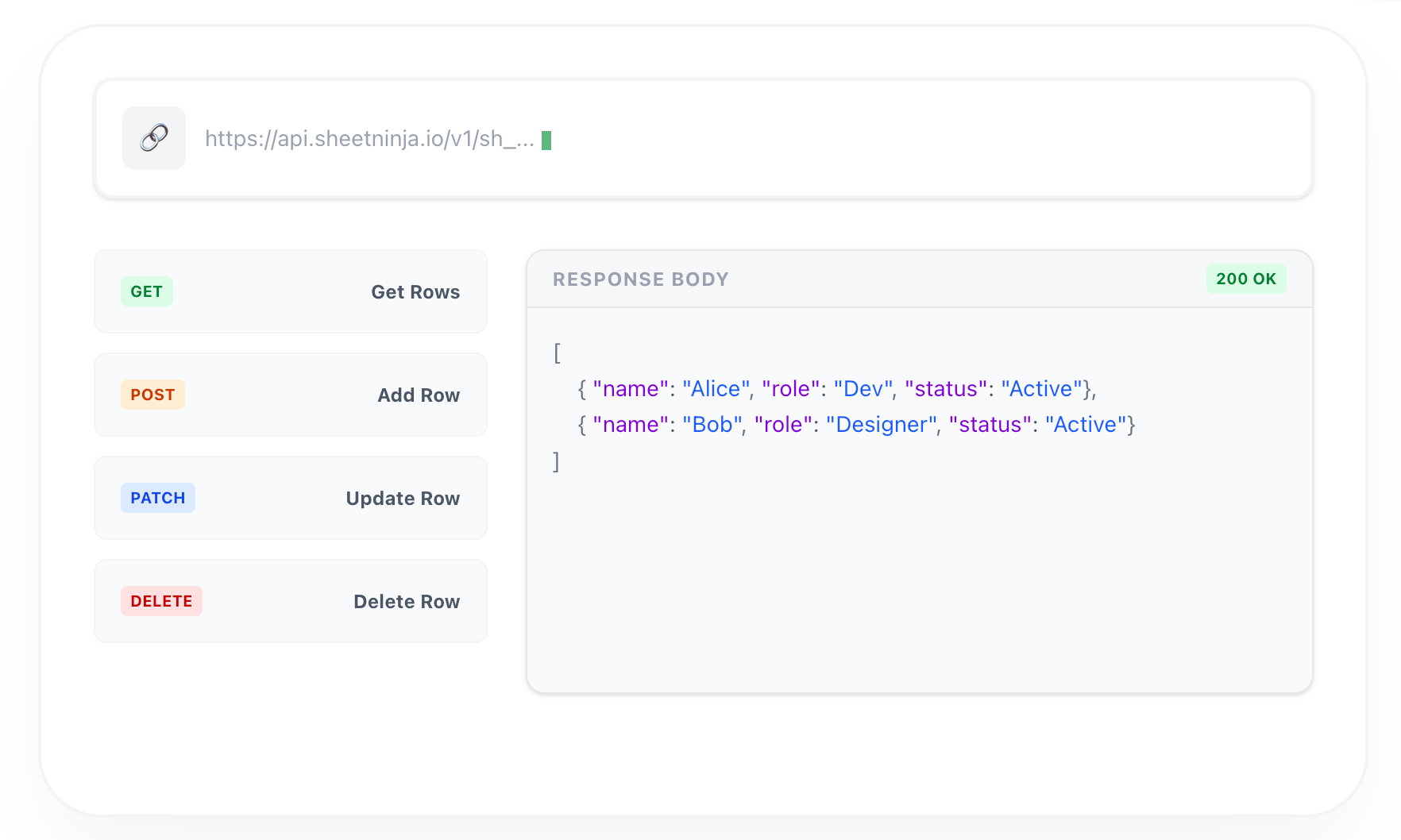This screenshot has width=1401, height=840.
Task: Click the orange POST method badge
Action: click(x=152, y=395)
